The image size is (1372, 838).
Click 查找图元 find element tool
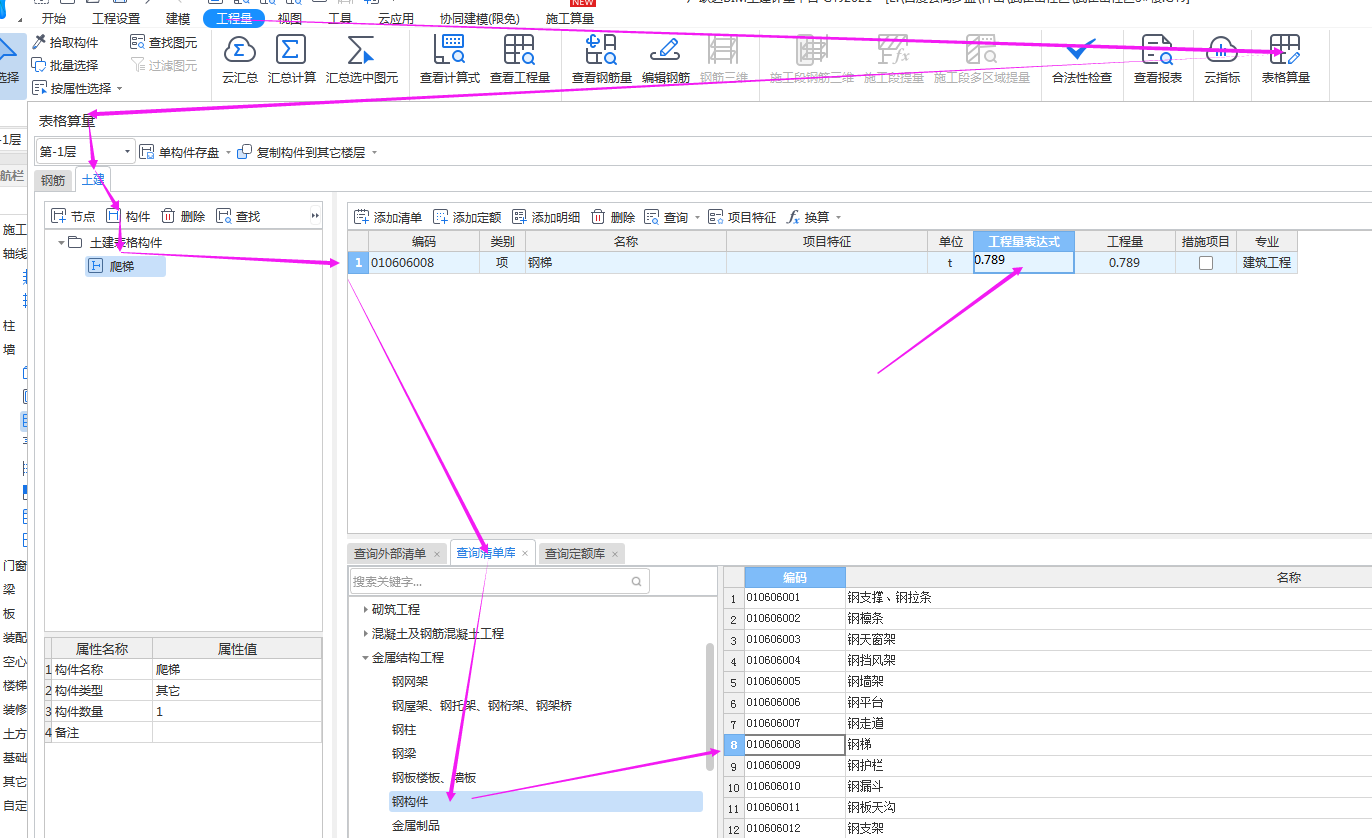(164, 42)
